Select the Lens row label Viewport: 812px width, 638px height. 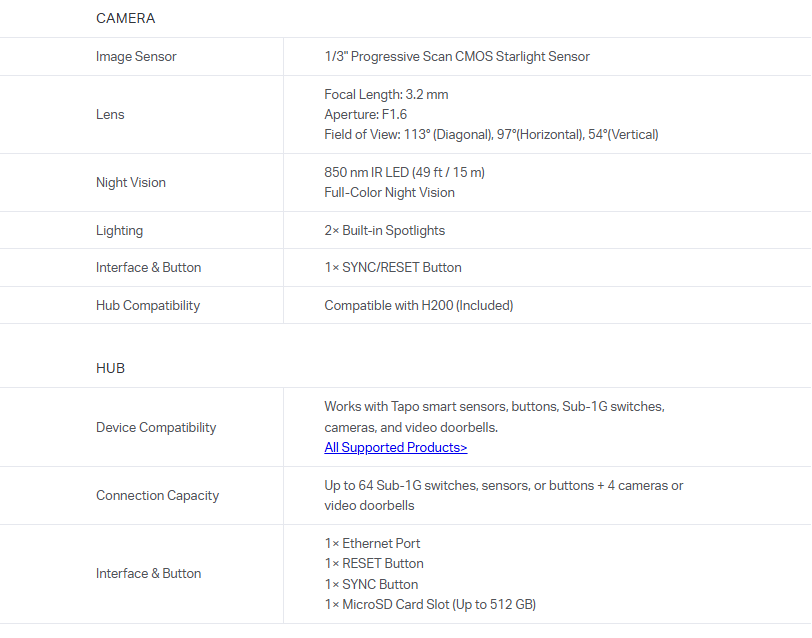110,114
